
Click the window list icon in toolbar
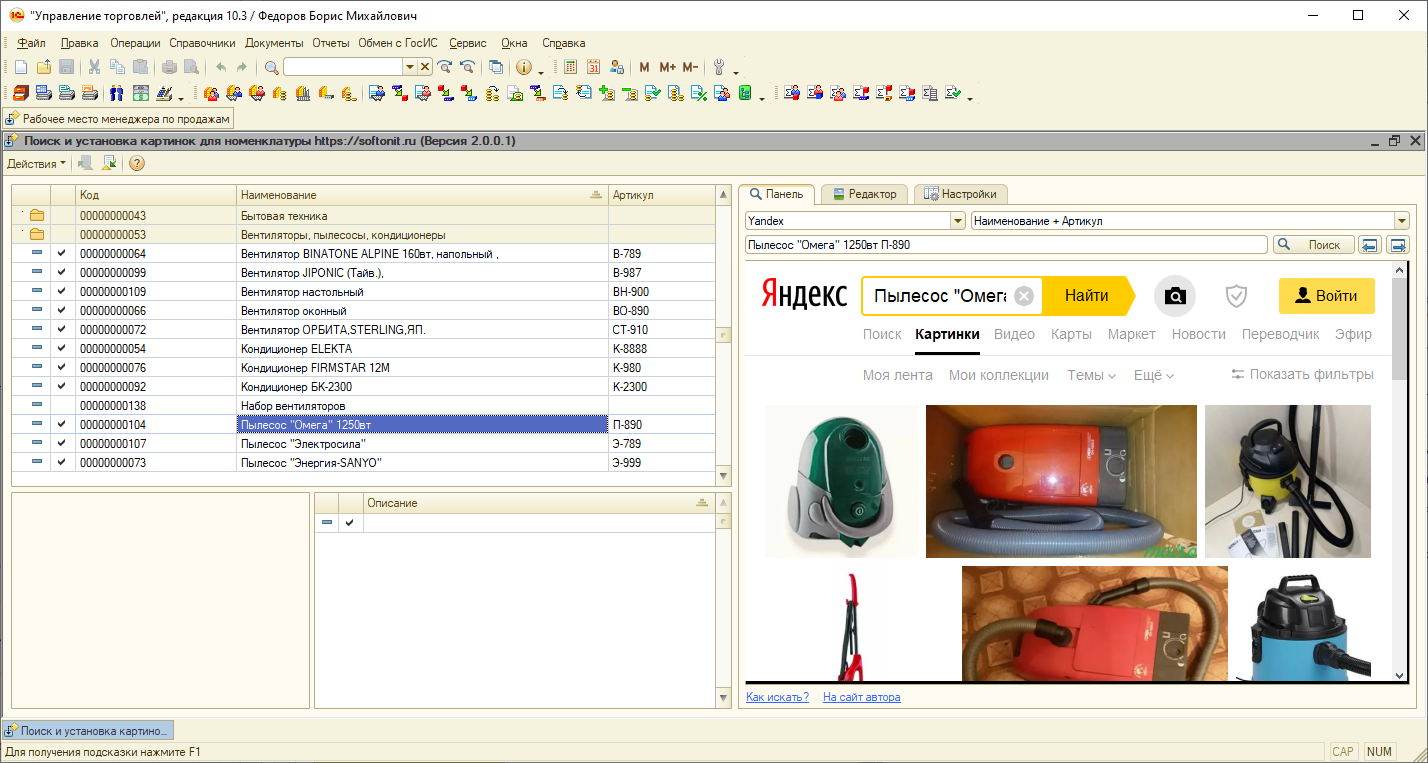pyautogui.click(x=496, y=67)
